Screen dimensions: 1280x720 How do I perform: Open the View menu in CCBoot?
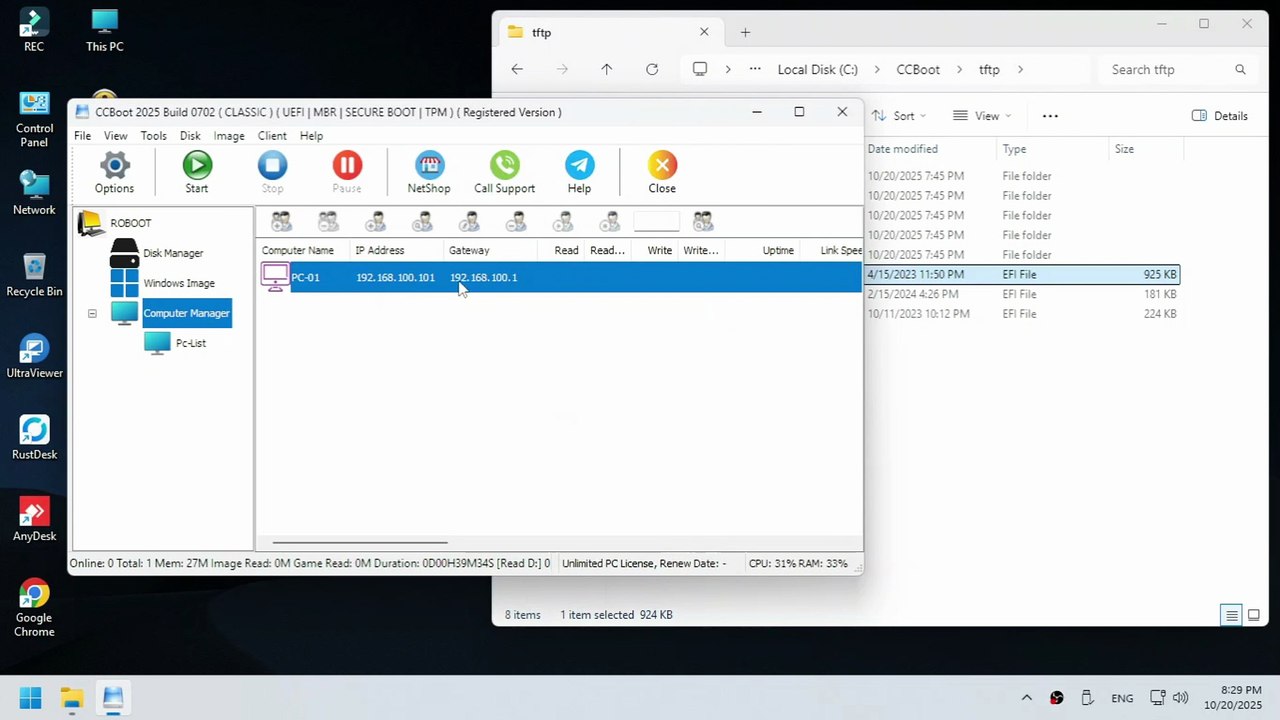tap(116, 136)
